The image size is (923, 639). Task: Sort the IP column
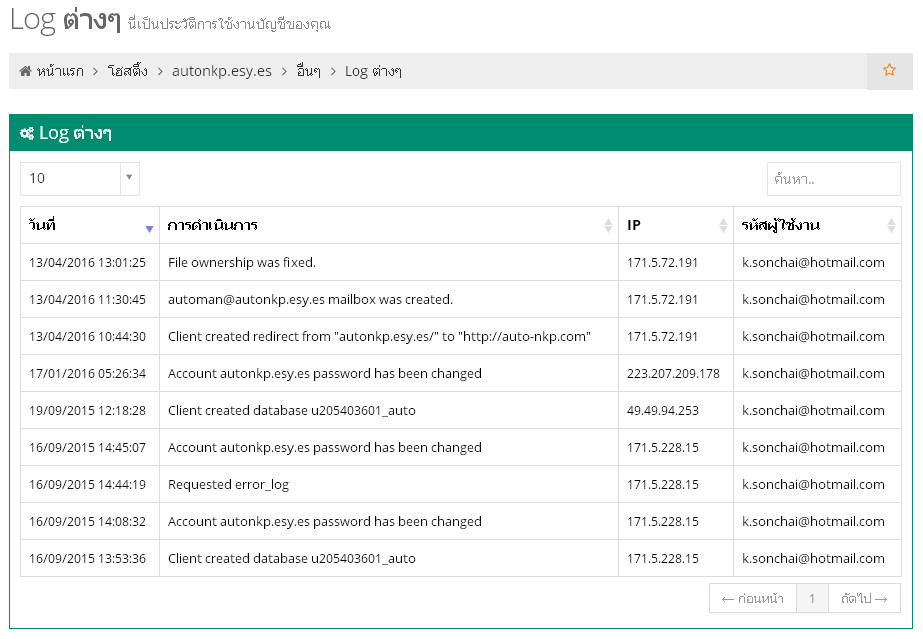pyautogui.click(x=723, y=226)
